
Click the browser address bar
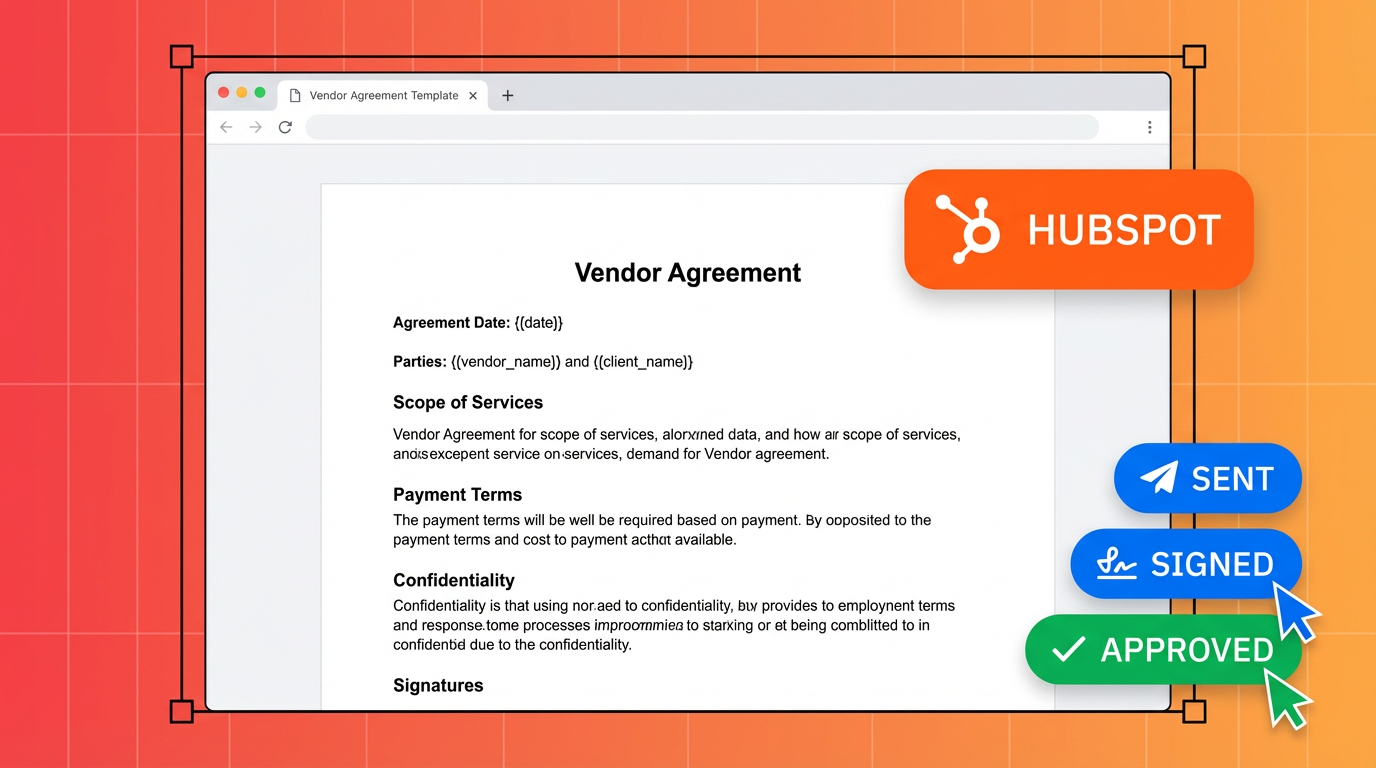pos(702,127)
